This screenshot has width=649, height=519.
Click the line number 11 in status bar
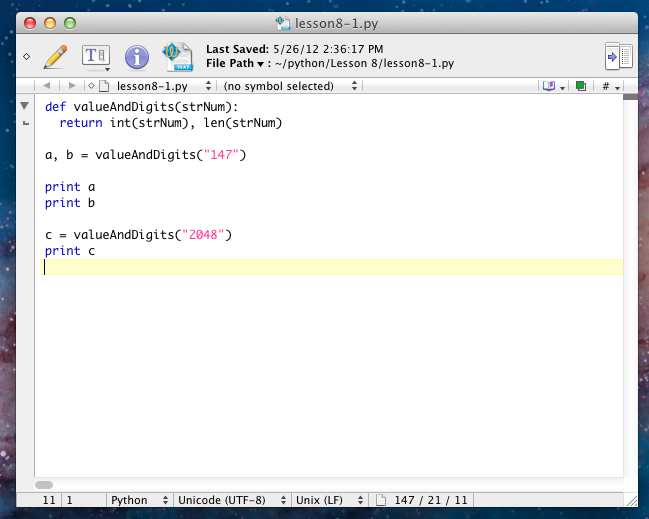tap(49, 500)
